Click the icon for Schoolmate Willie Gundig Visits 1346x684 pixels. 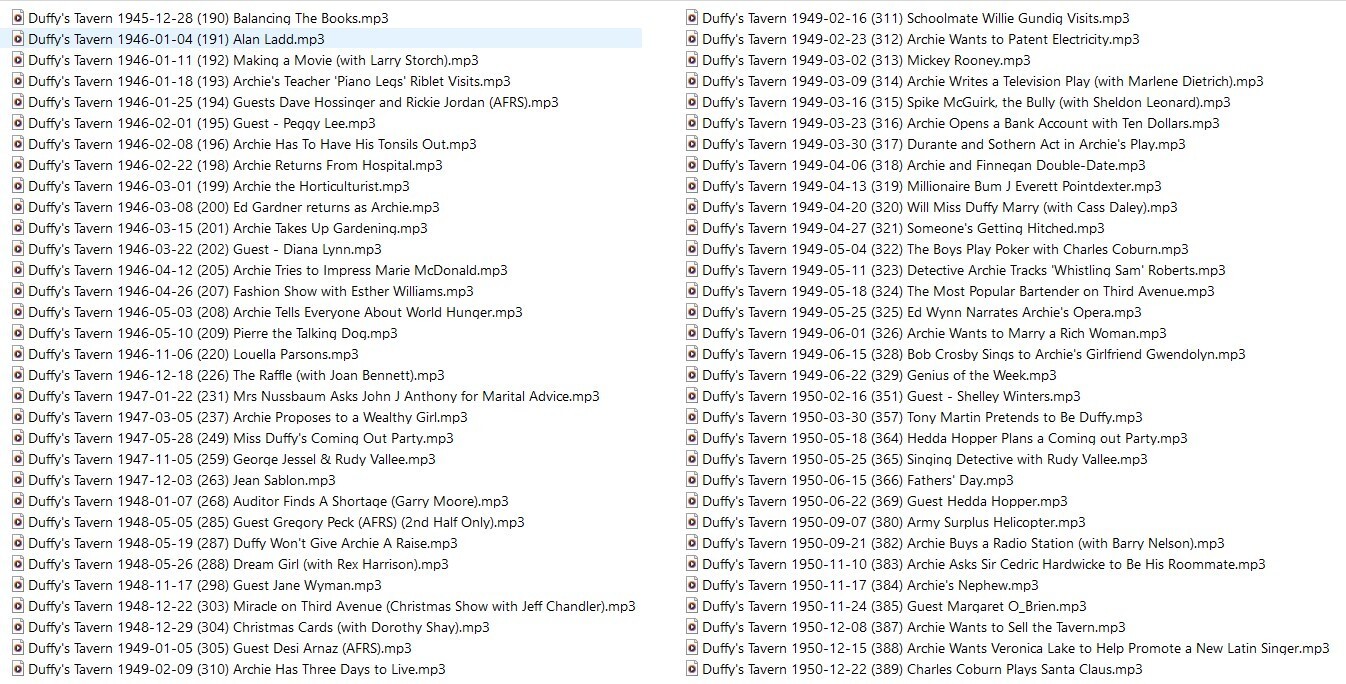coord(692,18)
